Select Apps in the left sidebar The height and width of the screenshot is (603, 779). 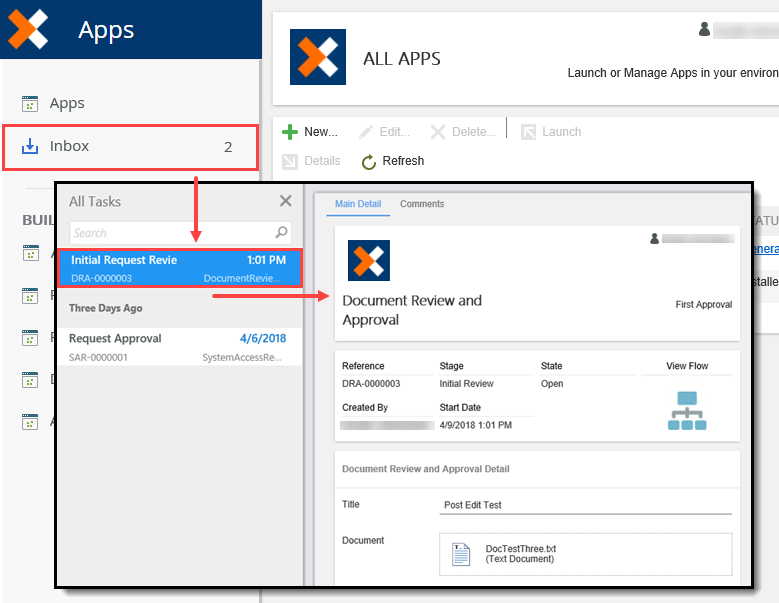pyautogui.click(x=67, y=103)
